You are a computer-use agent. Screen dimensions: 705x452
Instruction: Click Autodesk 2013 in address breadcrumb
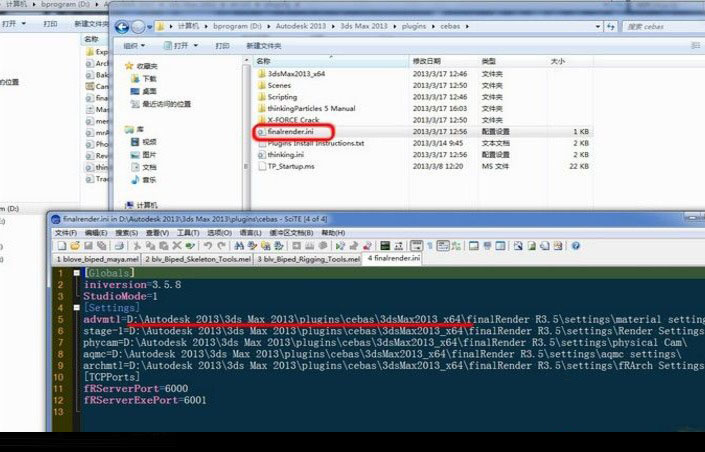301,27
